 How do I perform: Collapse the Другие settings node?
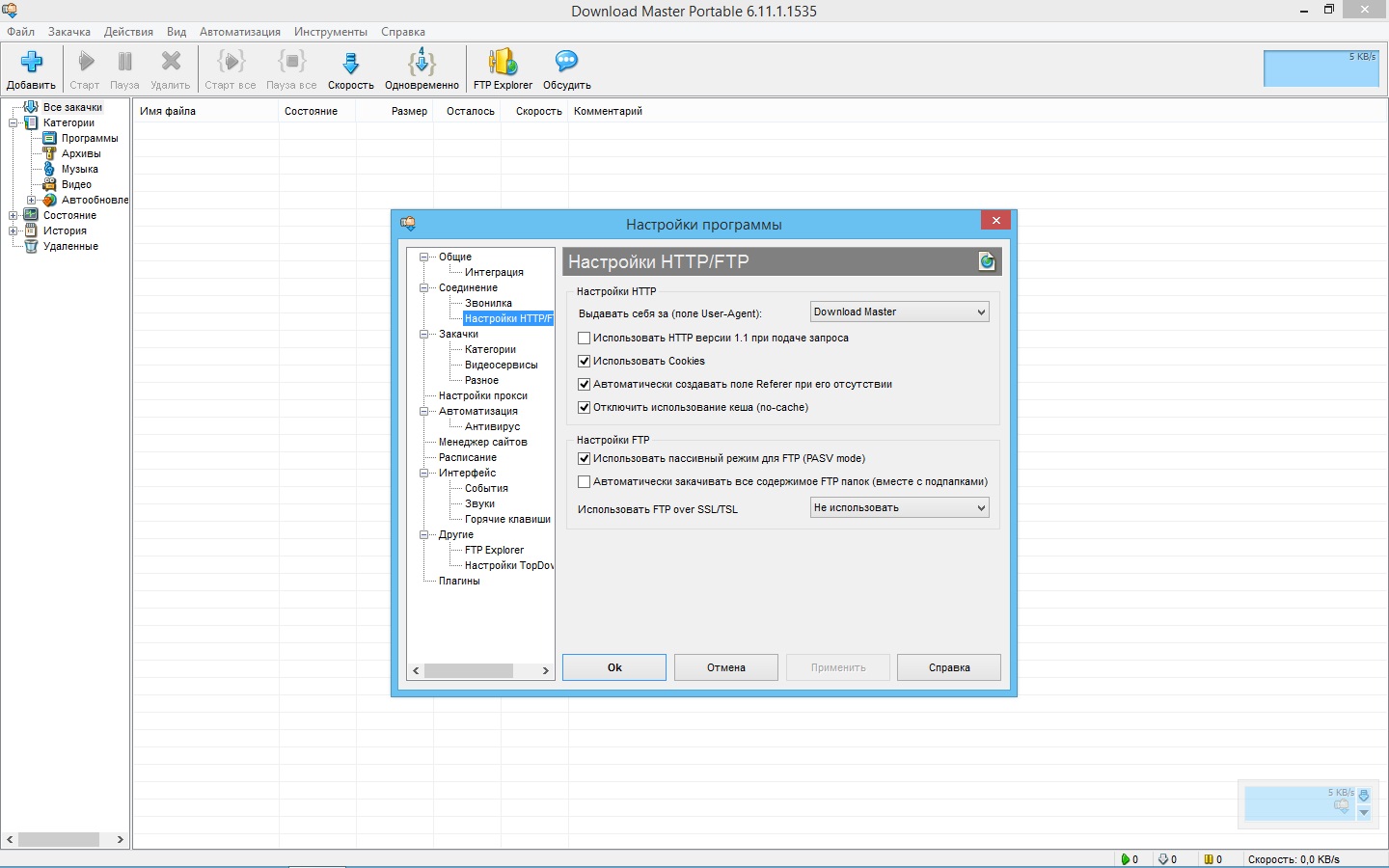[x=423, y=535]
